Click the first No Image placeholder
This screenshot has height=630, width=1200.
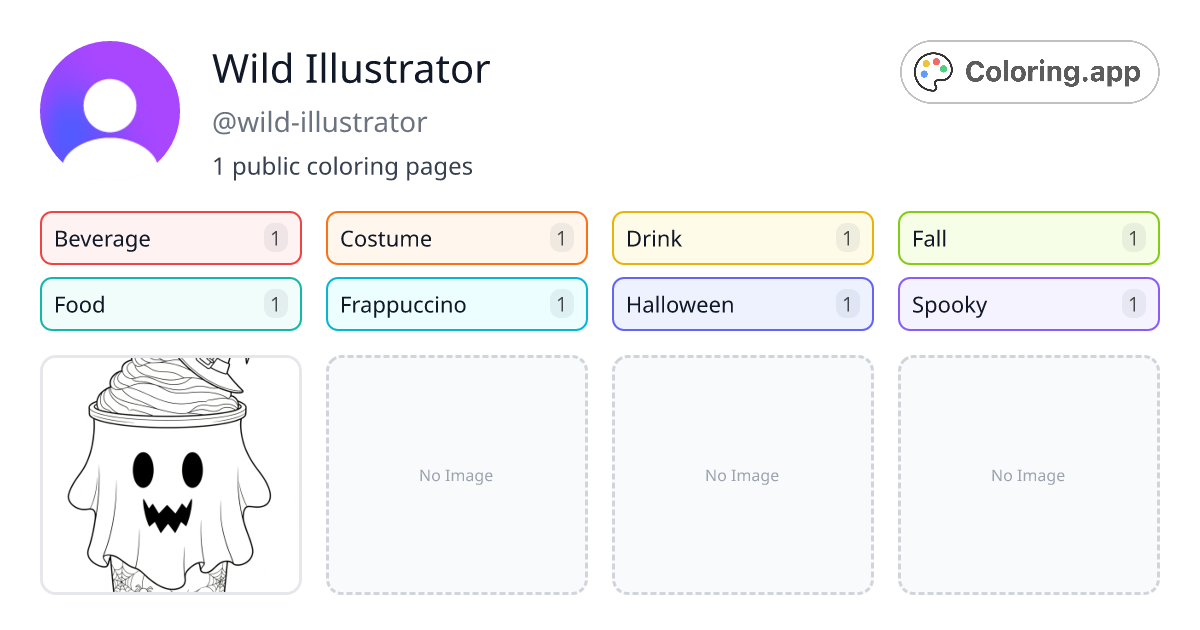coord(456,475)
